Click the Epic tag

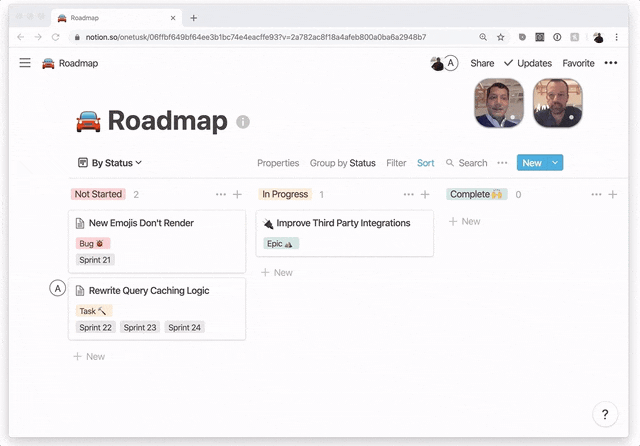coord(281,244)
